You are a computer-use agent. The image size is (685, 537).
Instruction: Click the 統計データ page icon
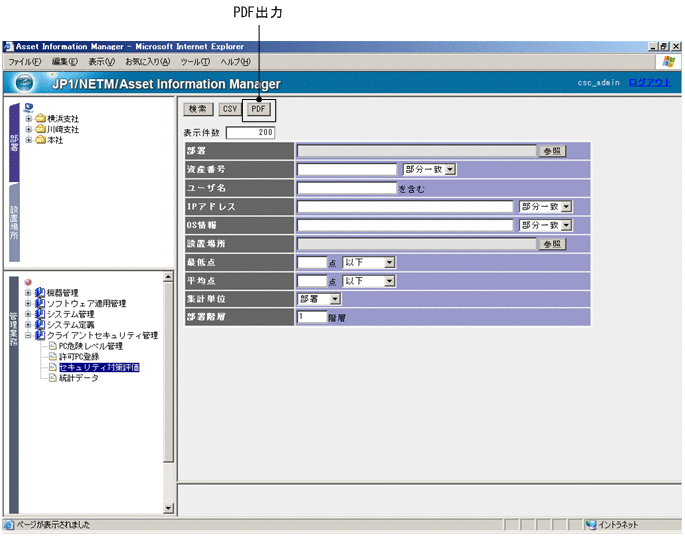pyautogui.click(x=52, y=378)
